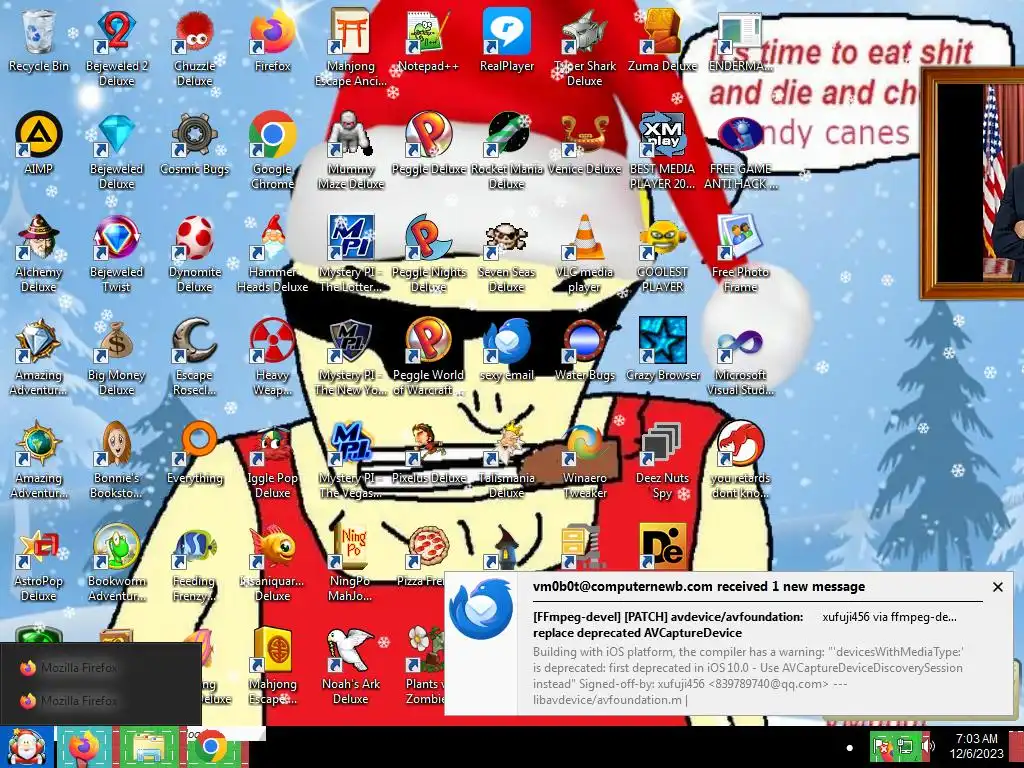The image size is (1024, 768).
Task: Click the Google Chrome desktop shortcut
Action: (x=272, y=150)
